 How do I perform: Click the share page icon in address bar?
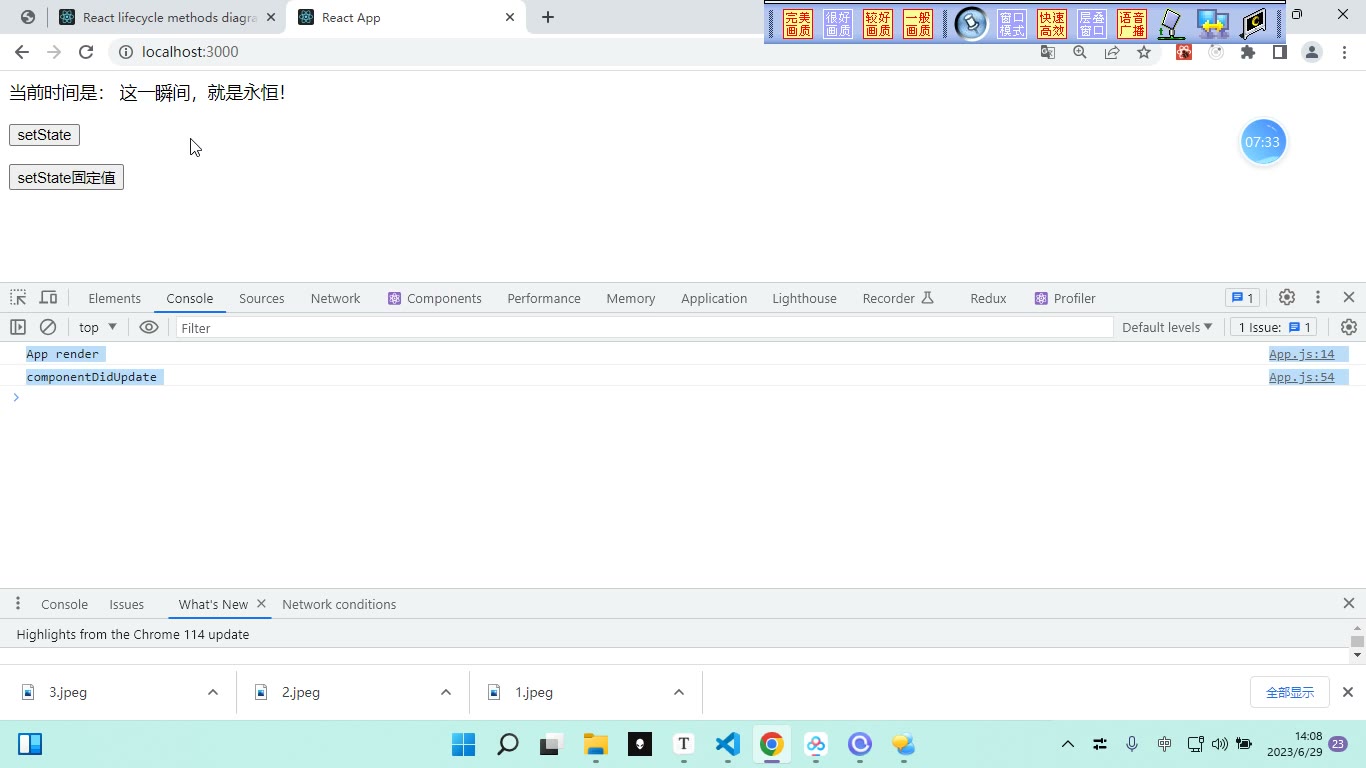[1112, 52]
